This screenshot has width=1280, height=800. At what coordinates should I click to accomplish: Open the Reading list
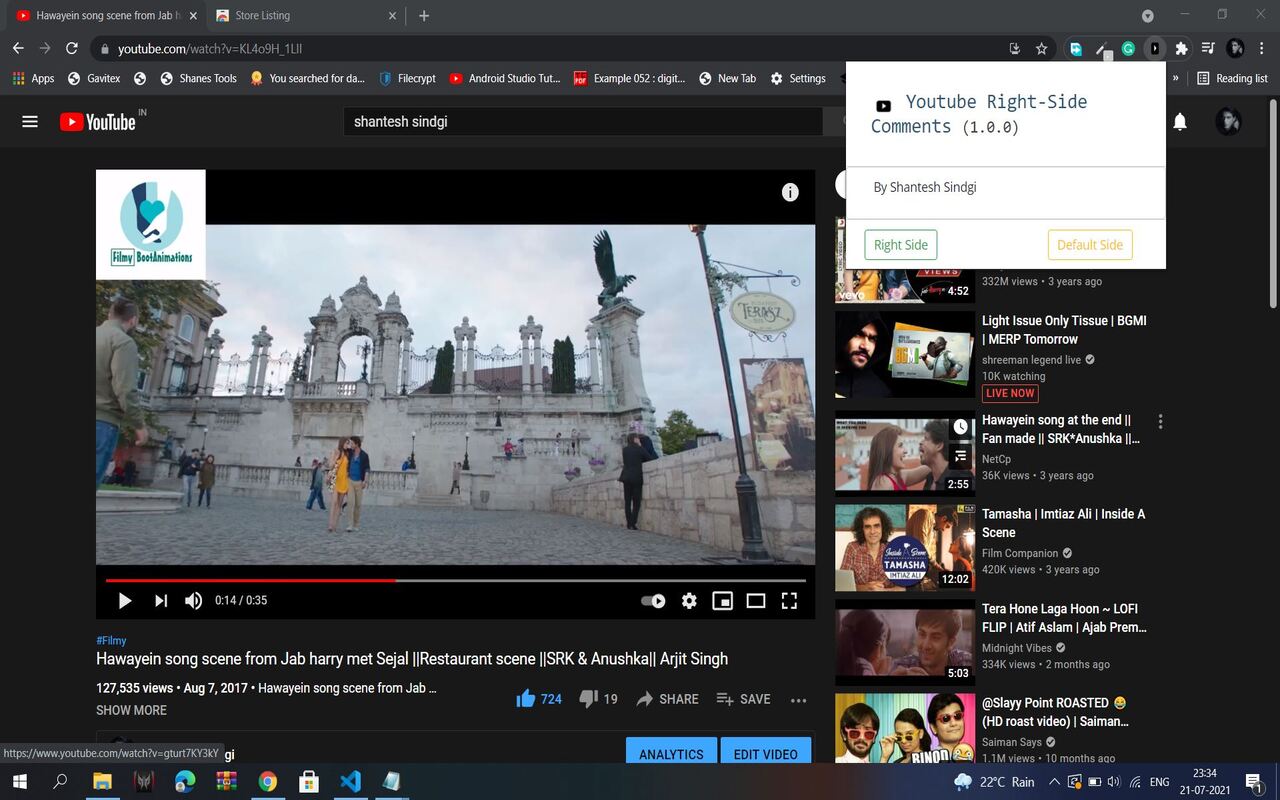coord(1232,78)
